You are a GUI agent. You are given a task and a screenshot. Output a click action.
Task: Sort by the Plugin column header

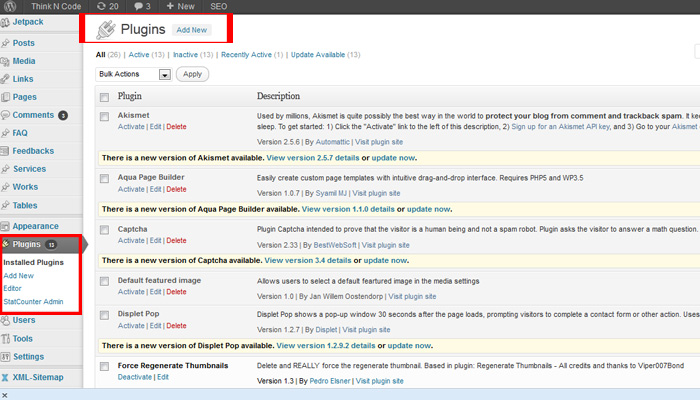pos(129,96)
